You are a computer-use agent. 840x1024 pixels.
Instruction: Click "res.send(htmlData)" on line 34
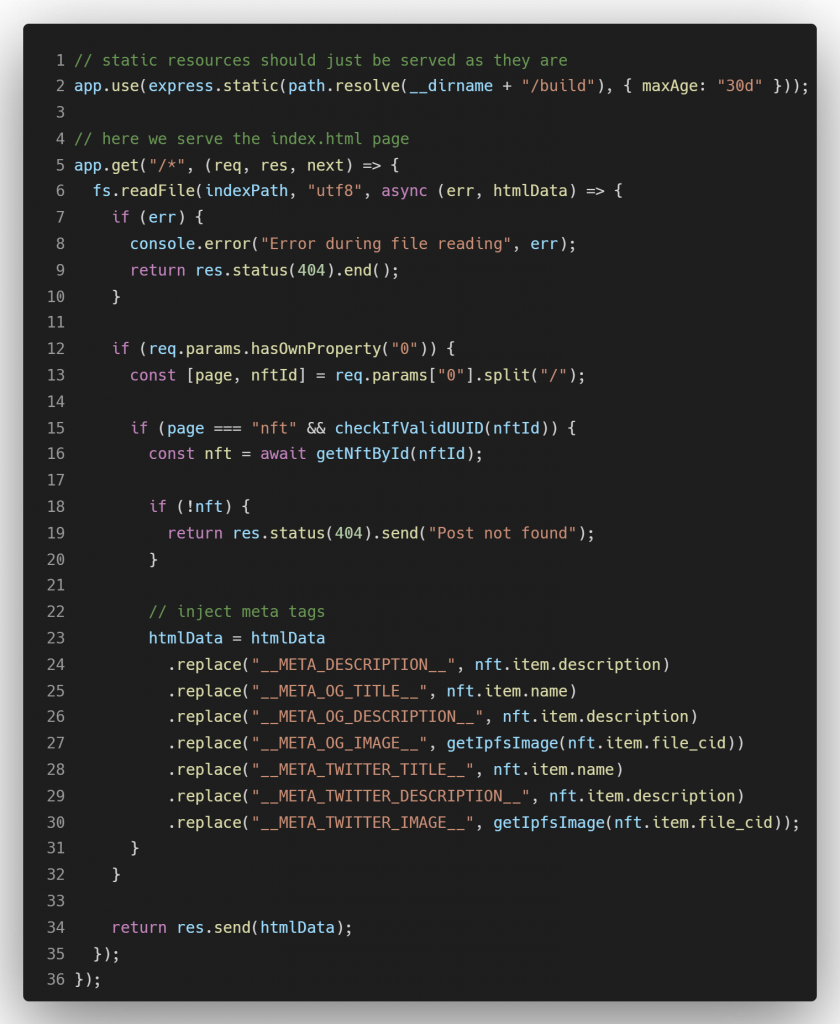tap(260, 927)
